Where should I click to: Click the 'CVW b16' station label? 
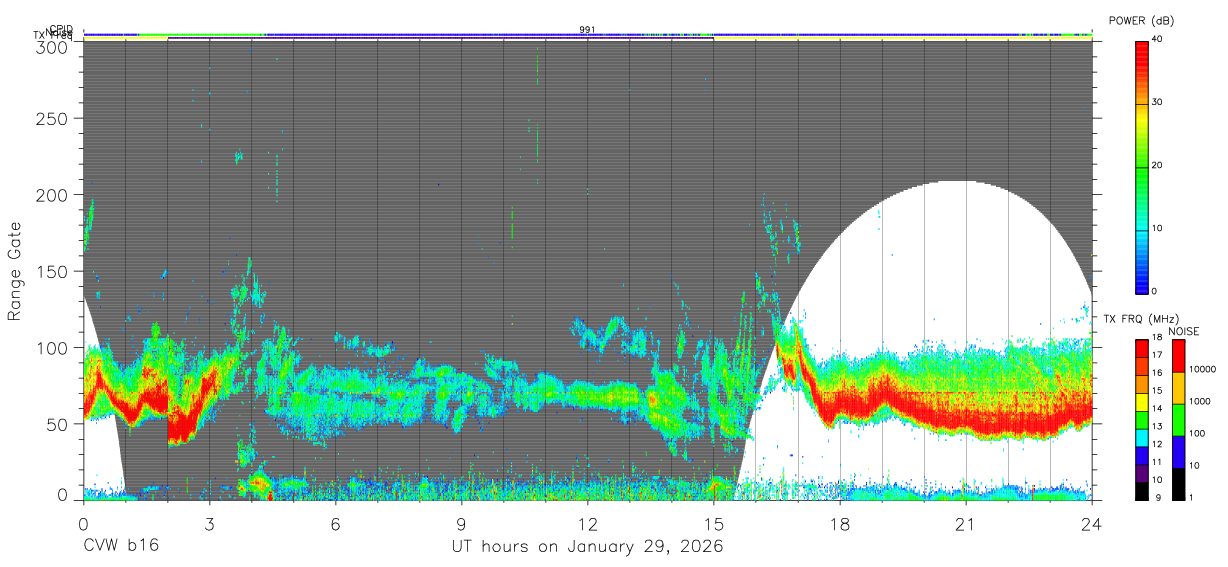click(120, 547)
